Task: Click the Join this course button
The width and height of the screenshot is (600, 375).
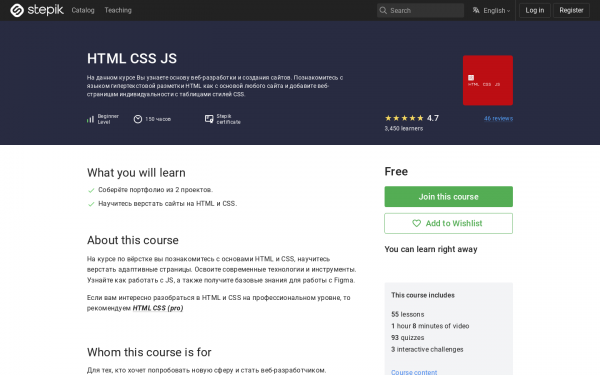Action: (448, 197)
